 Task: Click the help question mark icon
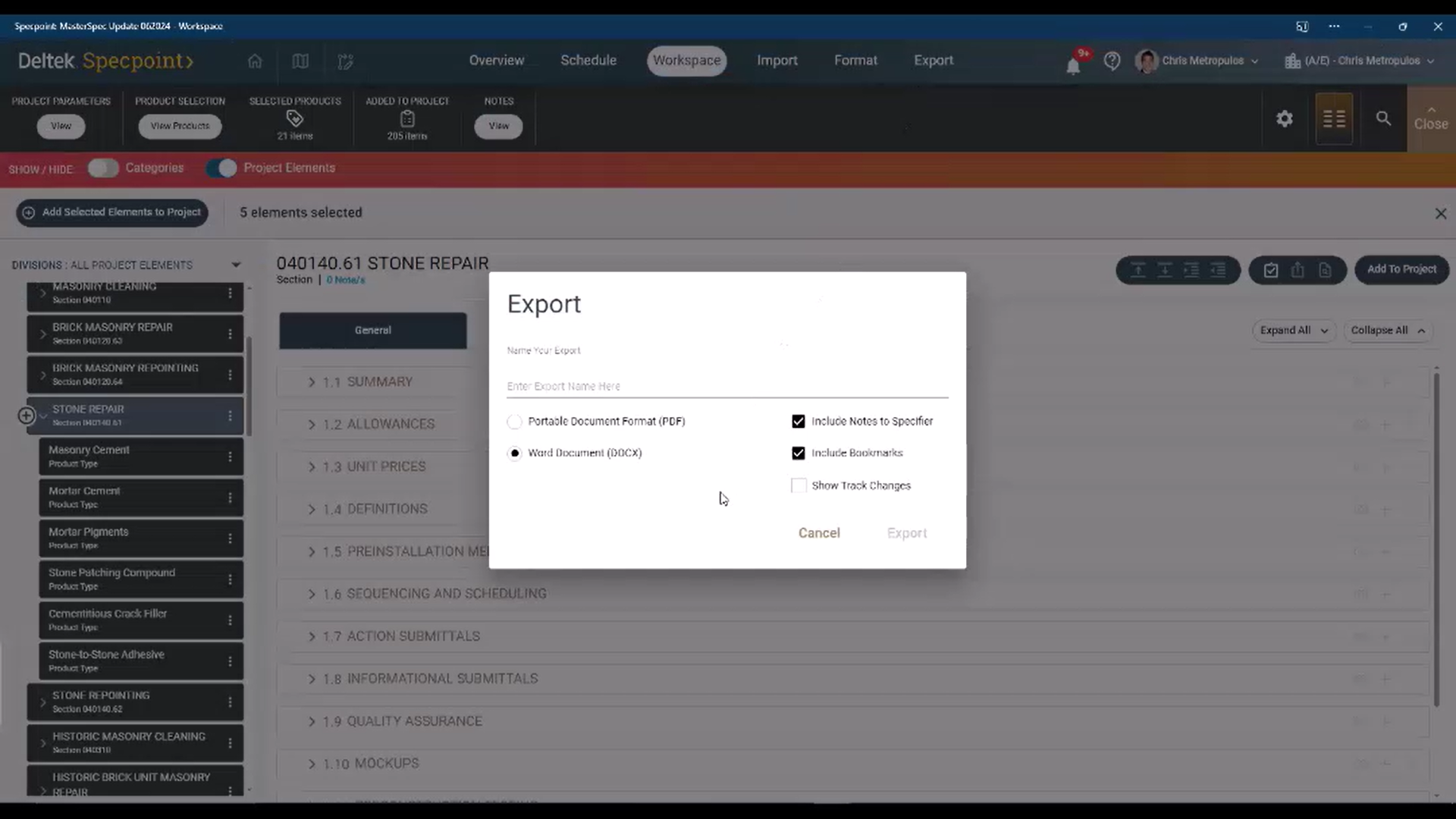pos(1112,61)
